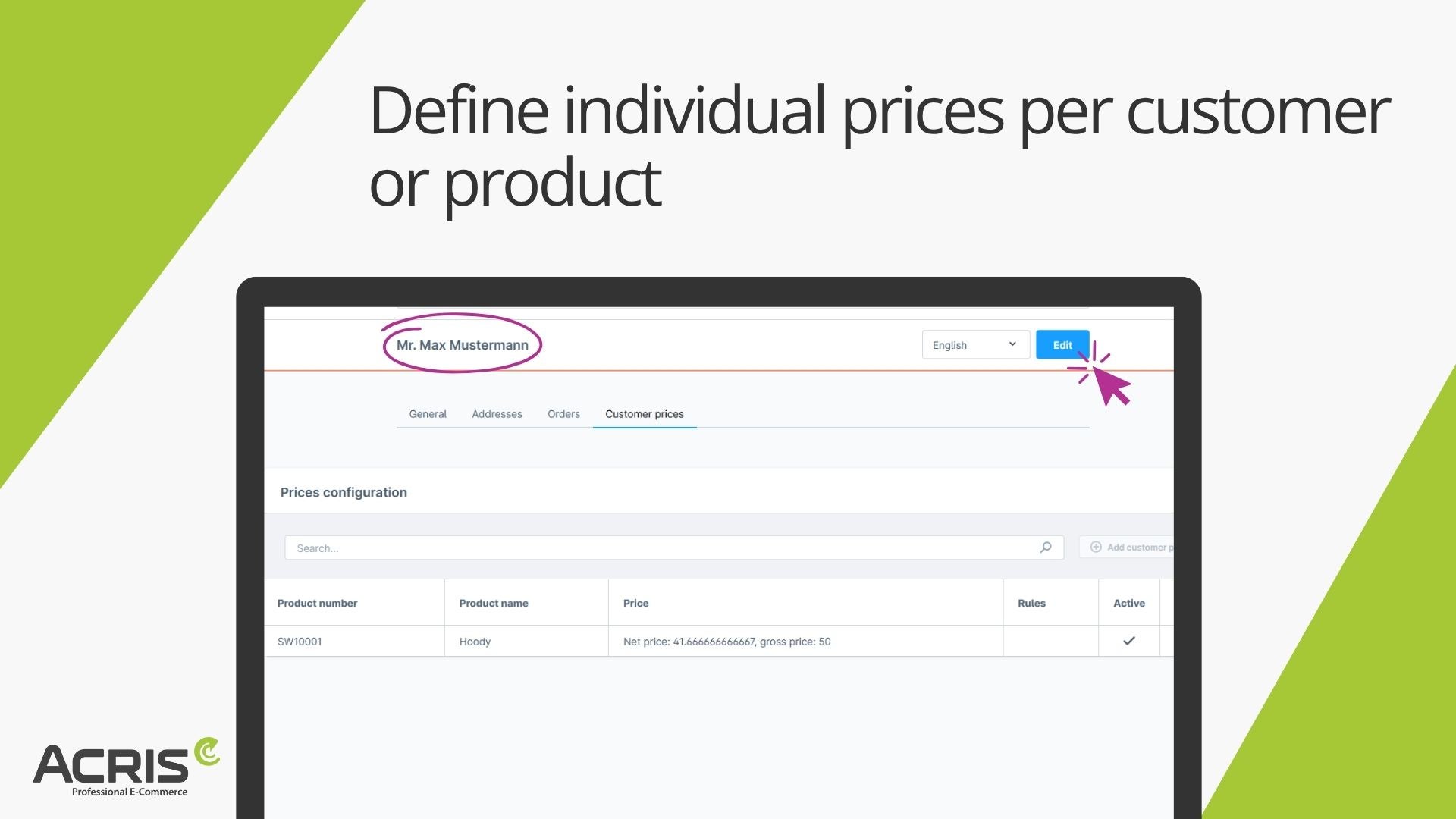
Task: Click the plus icon on Add customer
Action: pos(1096,547)
